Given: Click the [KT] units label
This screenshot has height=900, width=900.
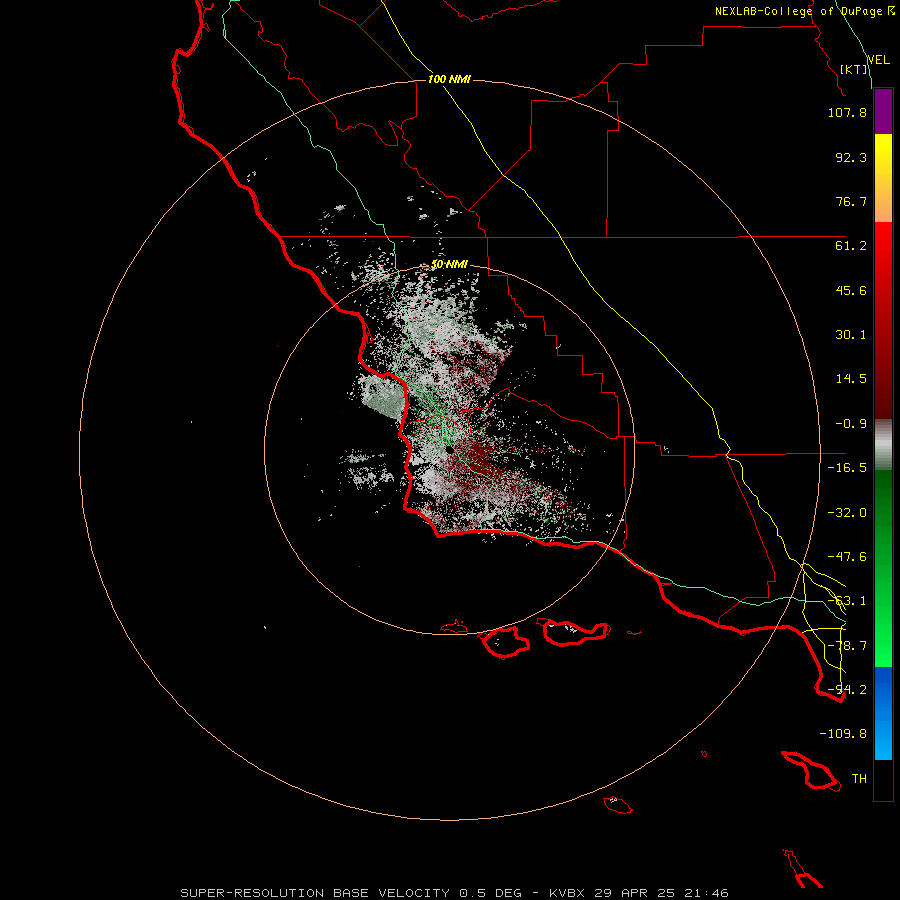Looking at the screenshot, I should pyautogui.click(x=854, y=69).
